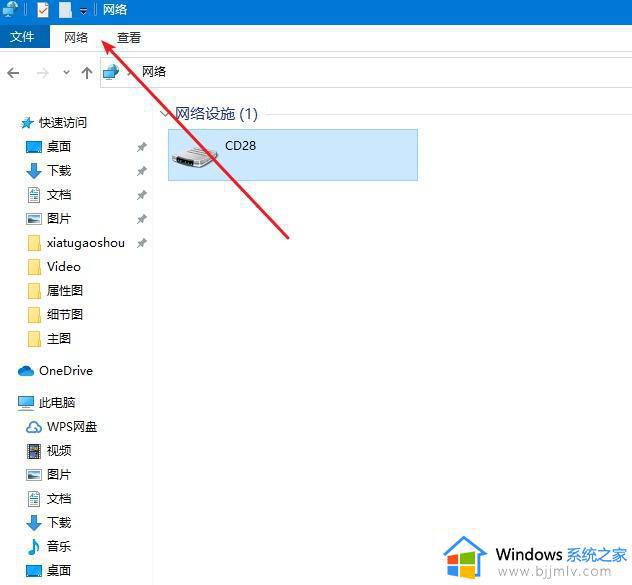Click the 主图 folder icon
632x585 pixels.
click(34, 339)
